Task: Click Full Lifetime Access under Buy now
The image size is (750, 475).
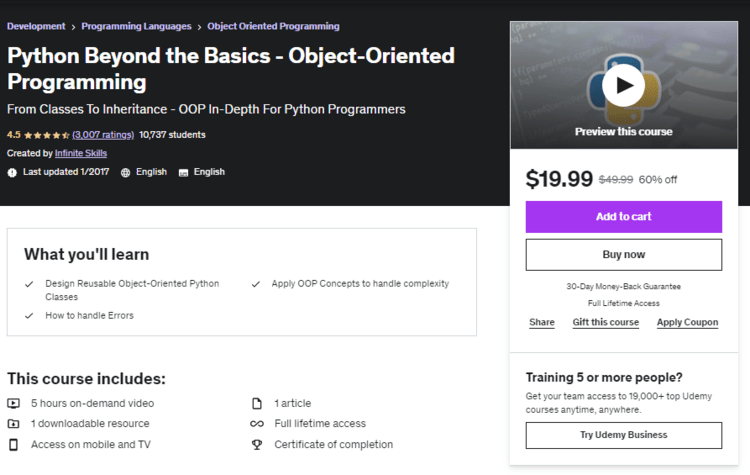Action: [624, 303]
